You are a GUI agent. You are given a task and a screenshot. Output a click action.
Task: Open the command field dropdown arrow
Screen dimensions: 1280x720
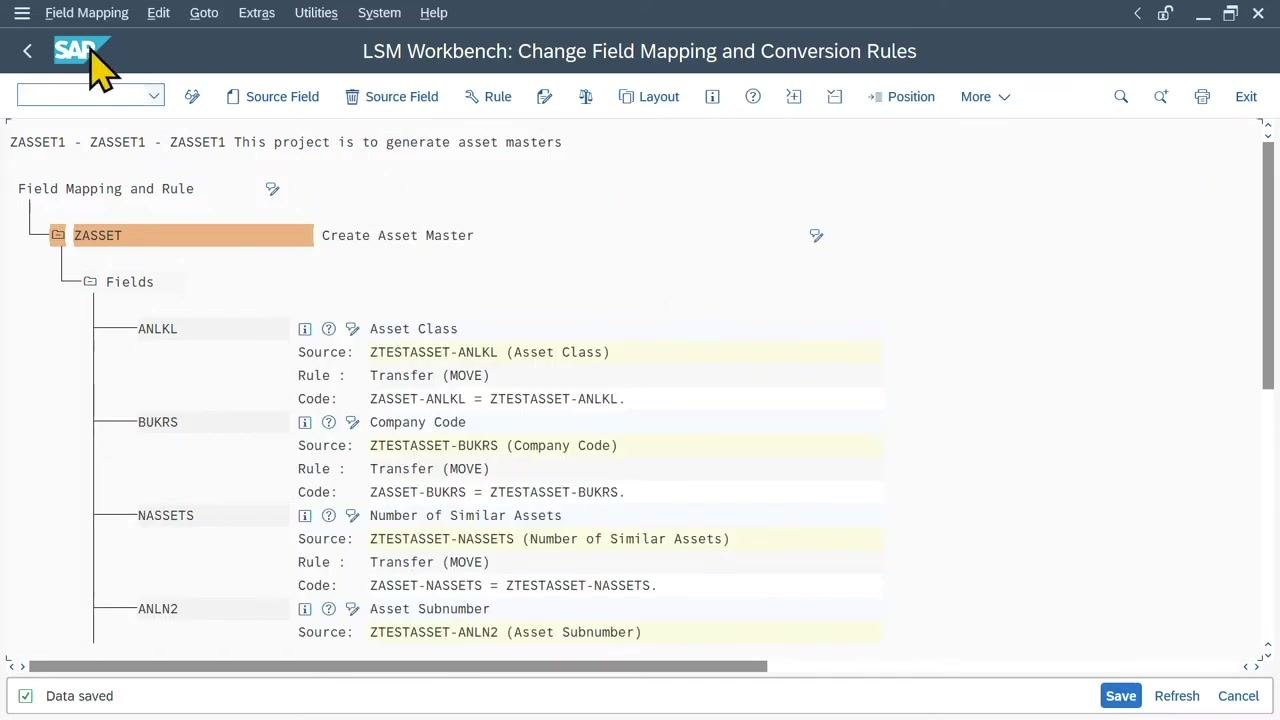154,95
